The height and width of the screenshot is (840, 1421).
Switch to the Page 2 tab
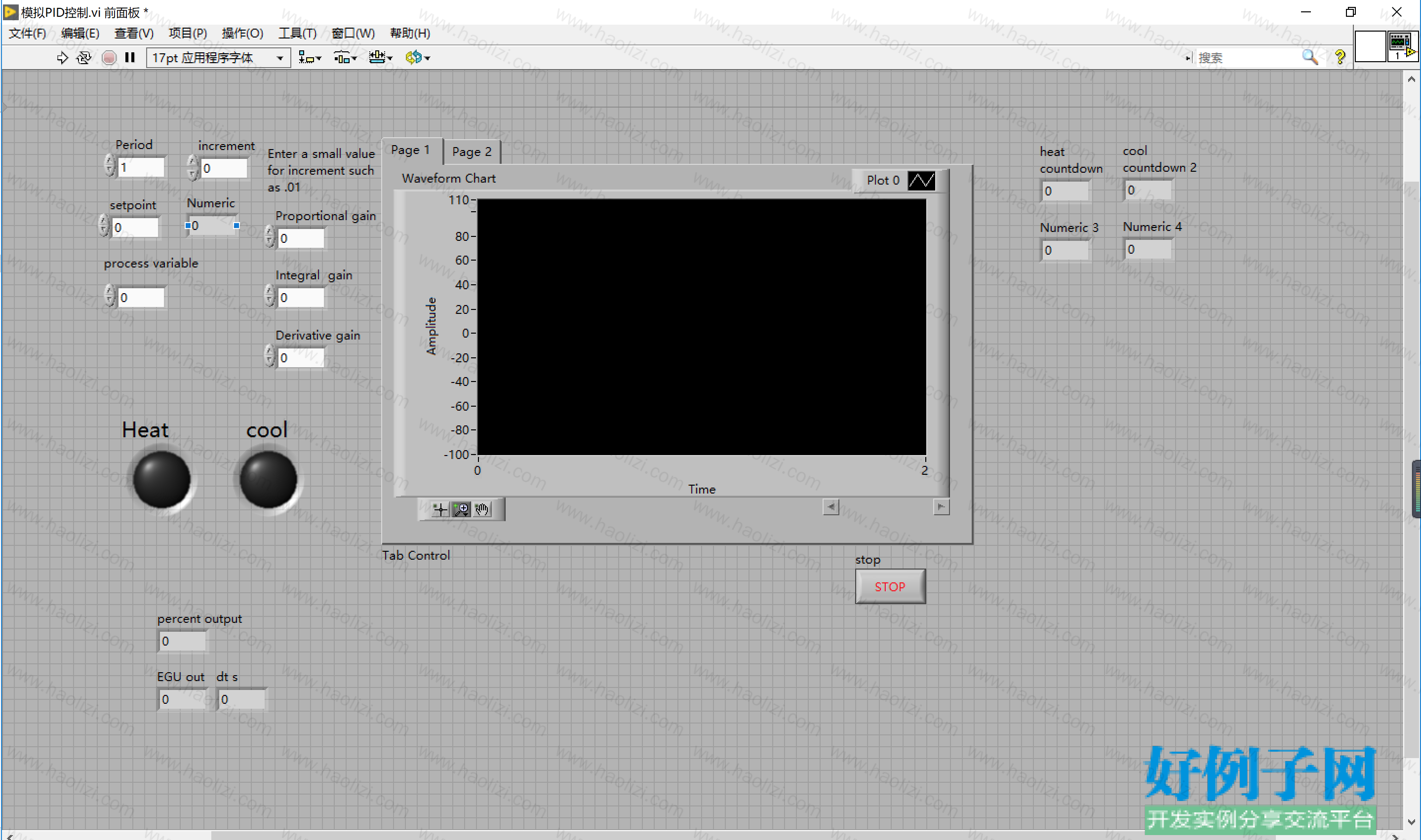click(472, 152)
